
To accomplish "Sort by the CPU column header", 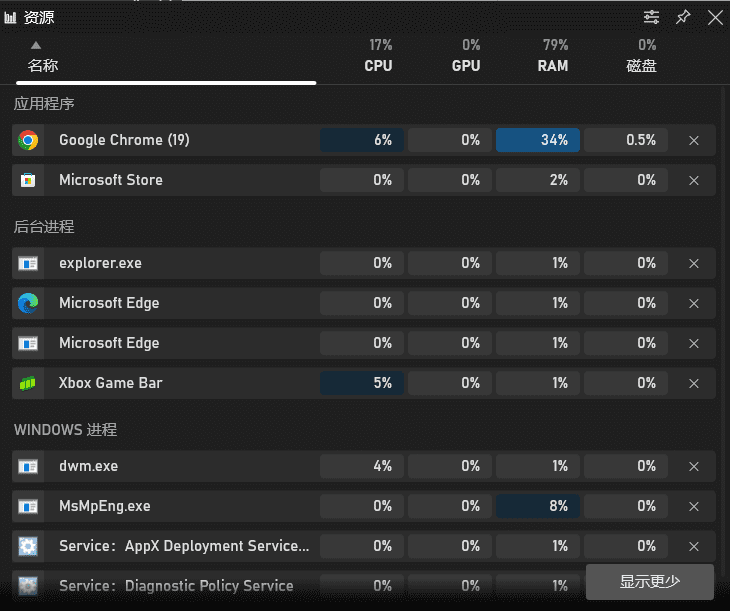I will click(378, 66).
